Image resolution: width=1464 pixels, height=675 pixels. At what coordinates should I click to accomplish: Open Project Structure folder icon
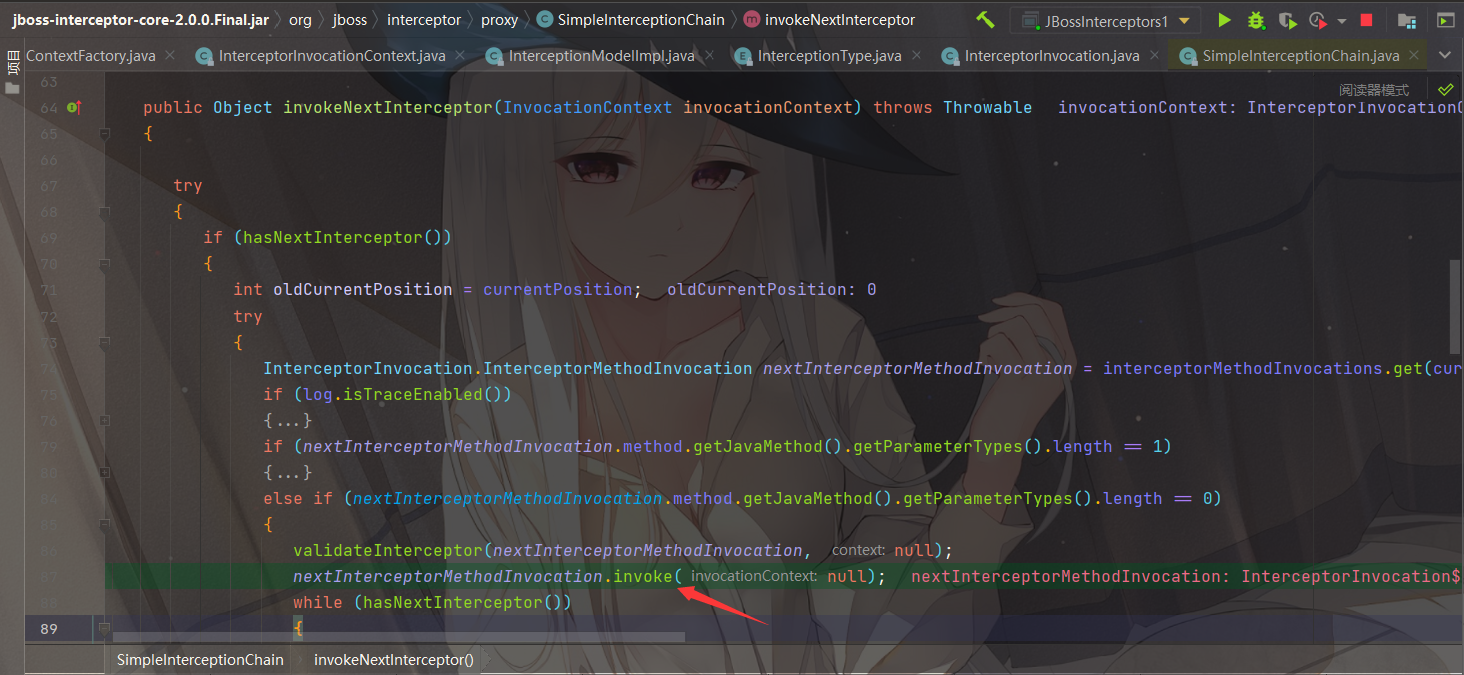tap(1406, 20)
